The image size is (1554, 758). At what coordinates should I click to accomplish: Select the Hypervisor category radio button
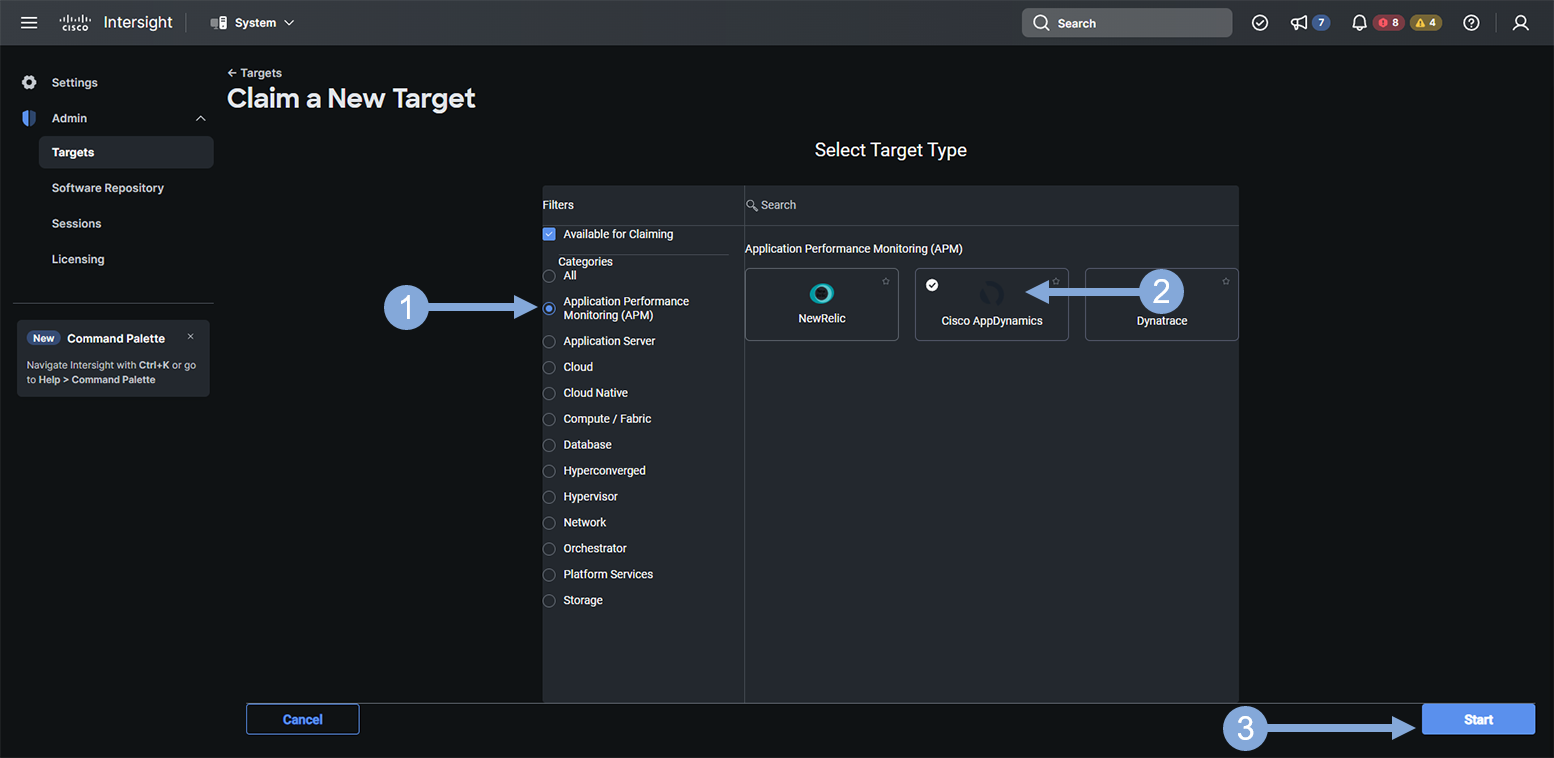[549, 498]
